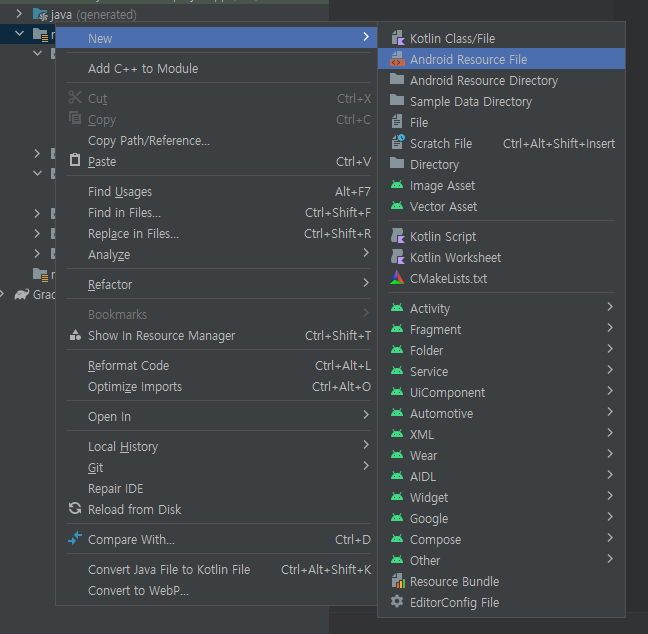Expand java (generated) tree node chevron
The width and height of the screenshot is (648, 634).
tap(19, 14)
